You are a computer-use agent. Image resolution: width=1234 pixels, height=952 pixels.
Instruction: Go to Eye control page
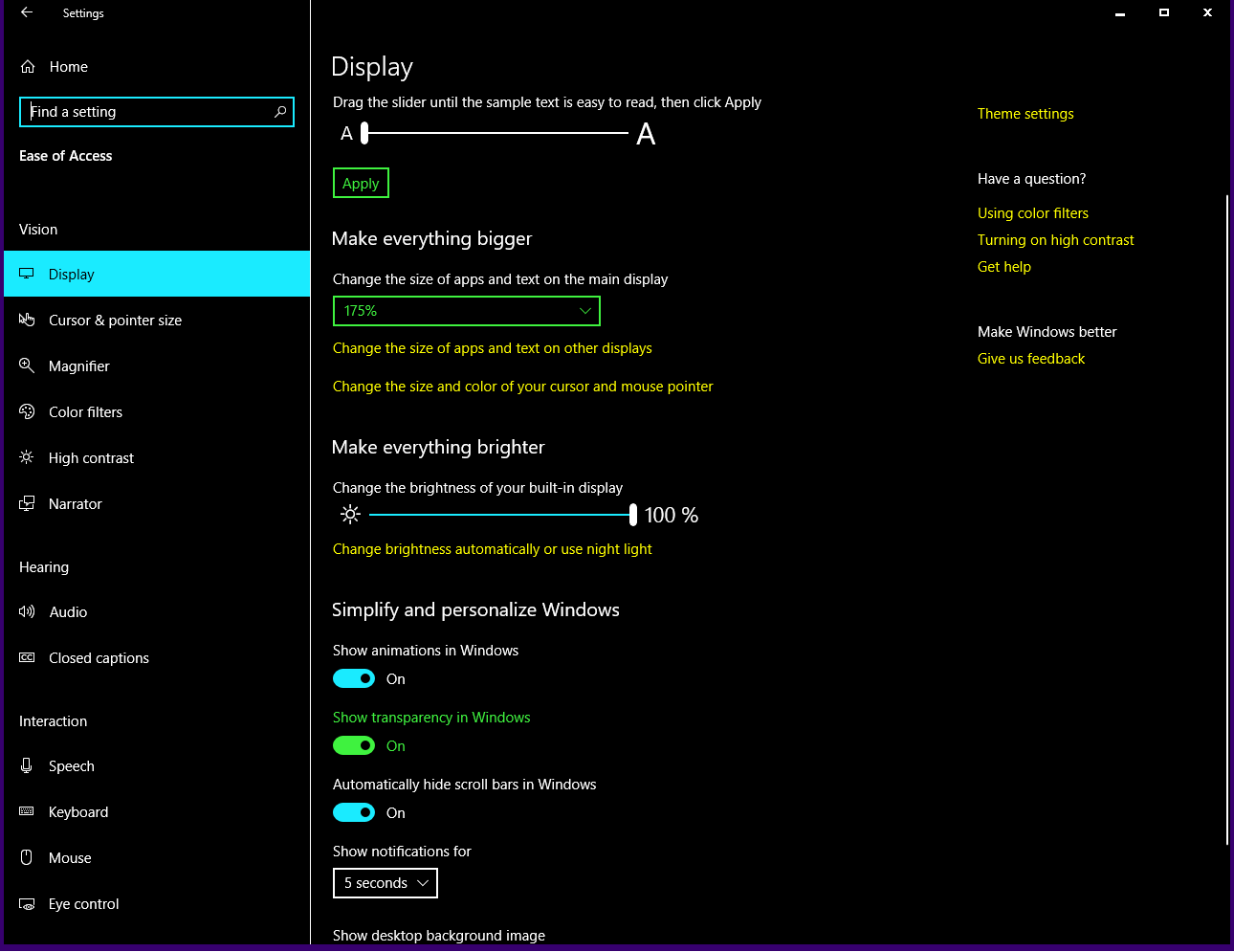click(x=84, y=904)
